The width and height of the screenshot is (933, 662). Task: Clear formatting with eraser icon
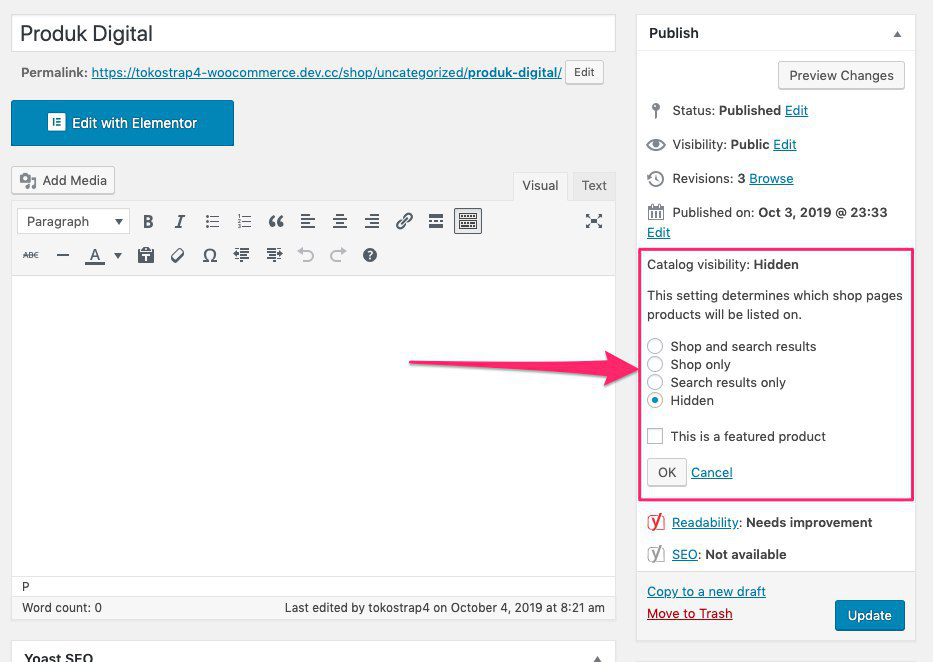point(177,255)
